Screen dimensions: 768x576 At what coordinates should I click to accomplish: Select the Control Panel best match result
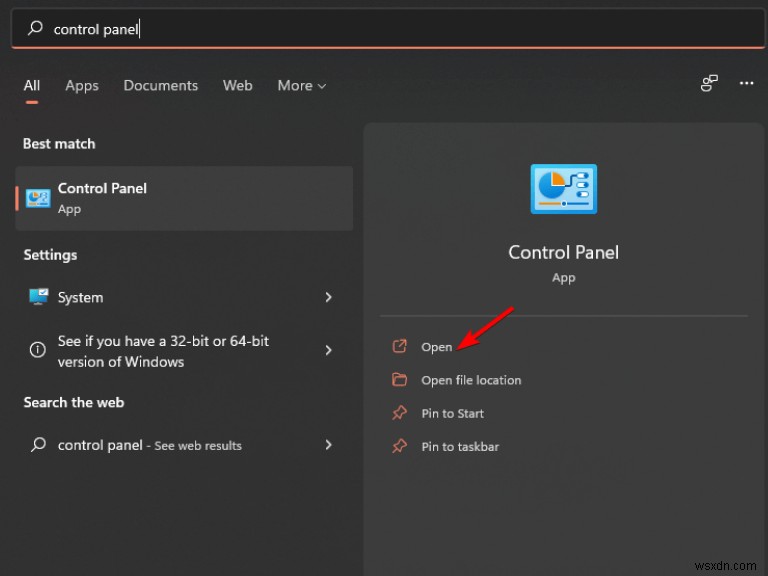click(184, 198)
